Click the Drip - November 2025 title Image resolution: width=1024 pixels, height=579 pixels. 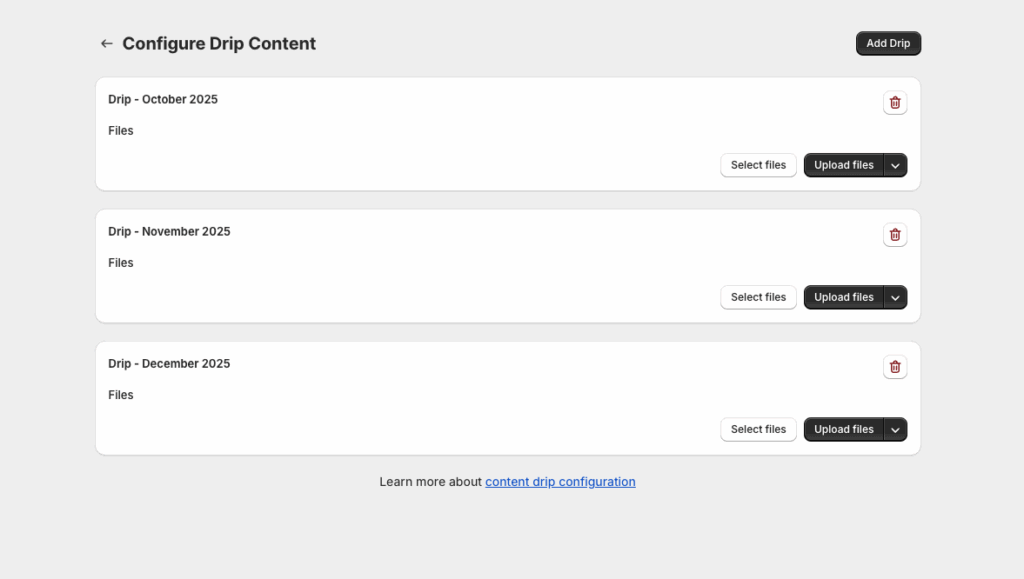click(169, 231)
